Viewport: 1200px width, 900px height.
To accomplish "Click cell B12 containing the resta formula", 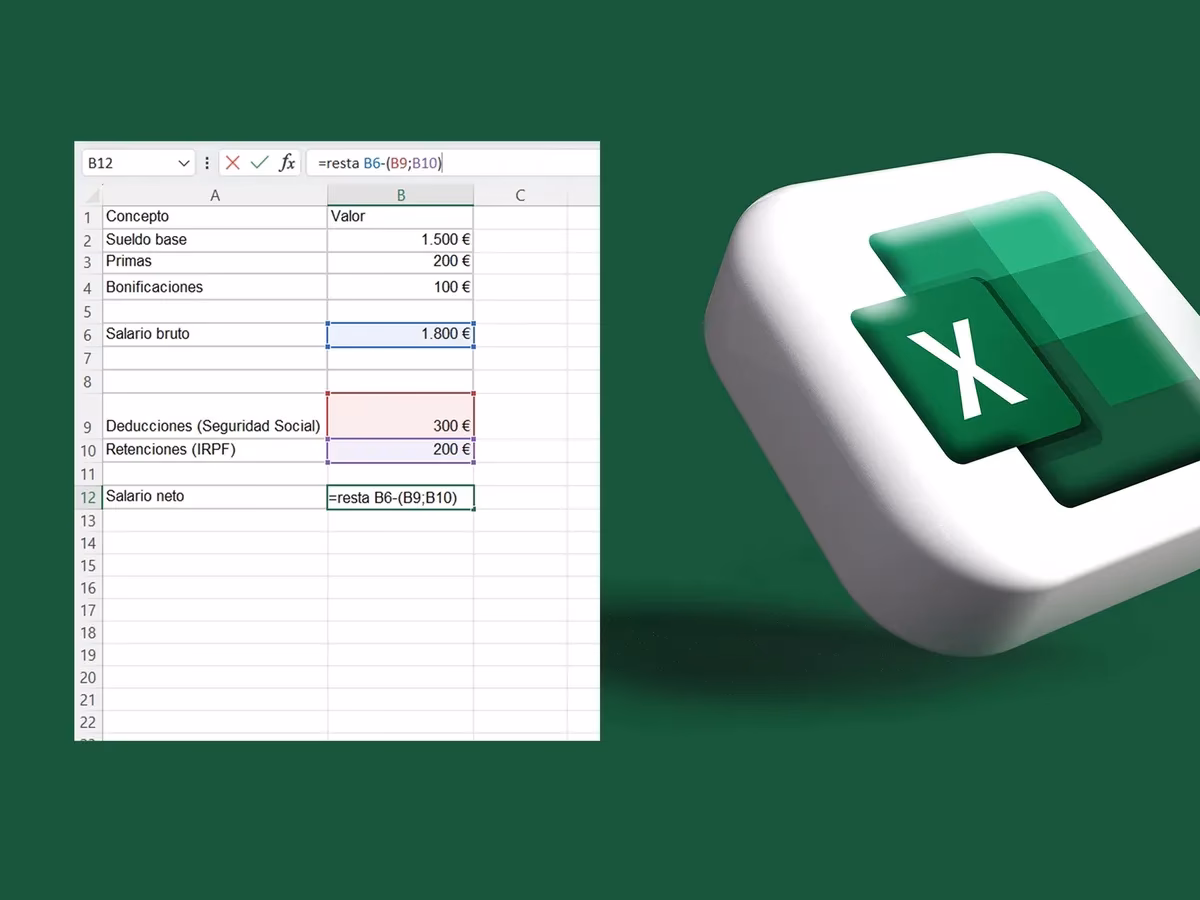I will click(x=401, y=498).
